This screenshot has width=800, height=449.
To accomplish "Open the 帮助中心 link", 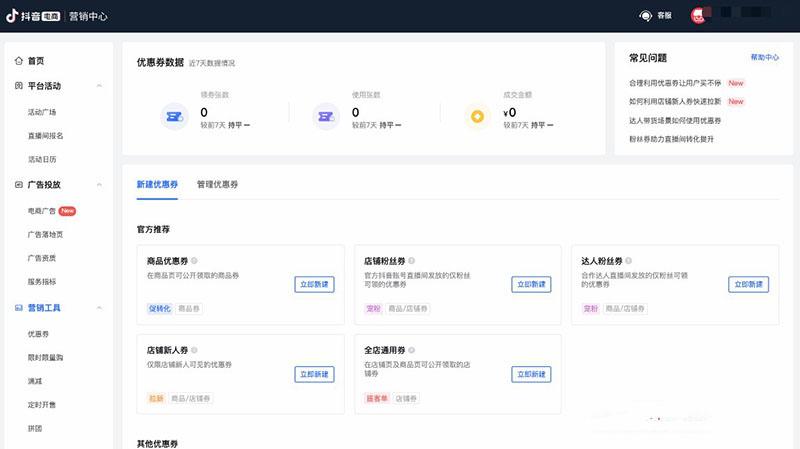I will pyautogui.click(x=764, y=58).
